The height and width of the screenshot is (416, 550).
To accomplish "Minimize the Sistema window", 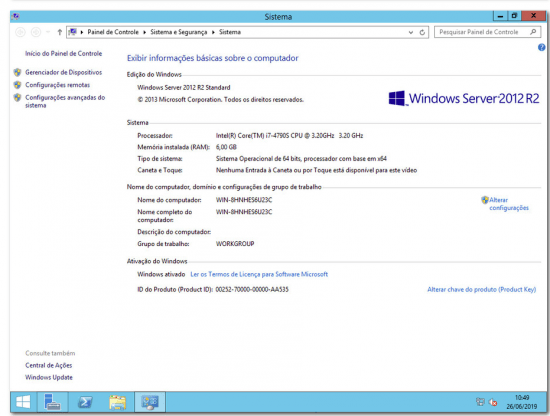I will click(x=501, y=16).
